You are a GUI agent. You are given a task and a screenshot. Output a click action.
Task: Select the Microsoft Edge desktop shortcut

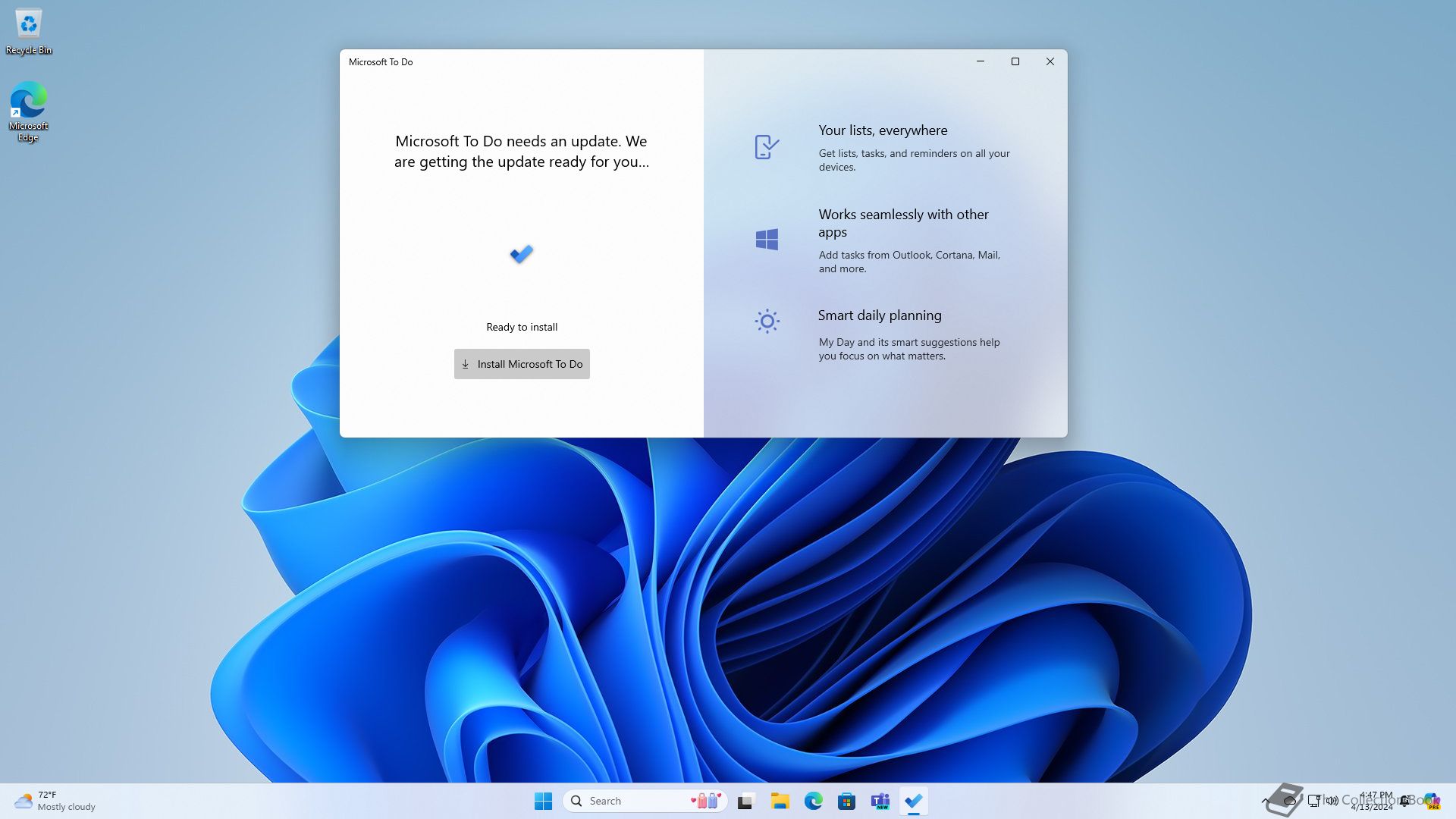pyautogui.click(x=29, y=112)
